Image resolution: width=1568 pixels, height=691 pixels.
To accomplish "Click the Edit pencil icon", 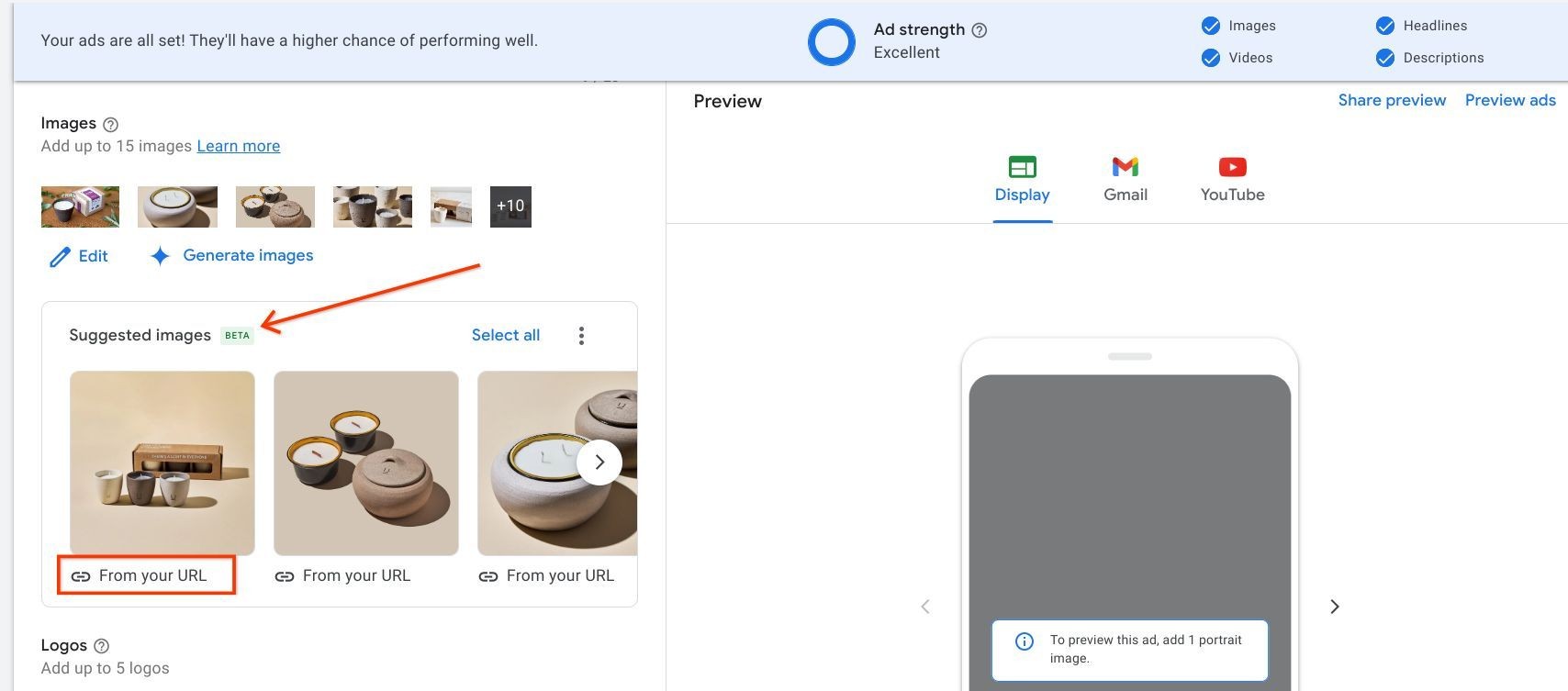I will coord(60,257).
